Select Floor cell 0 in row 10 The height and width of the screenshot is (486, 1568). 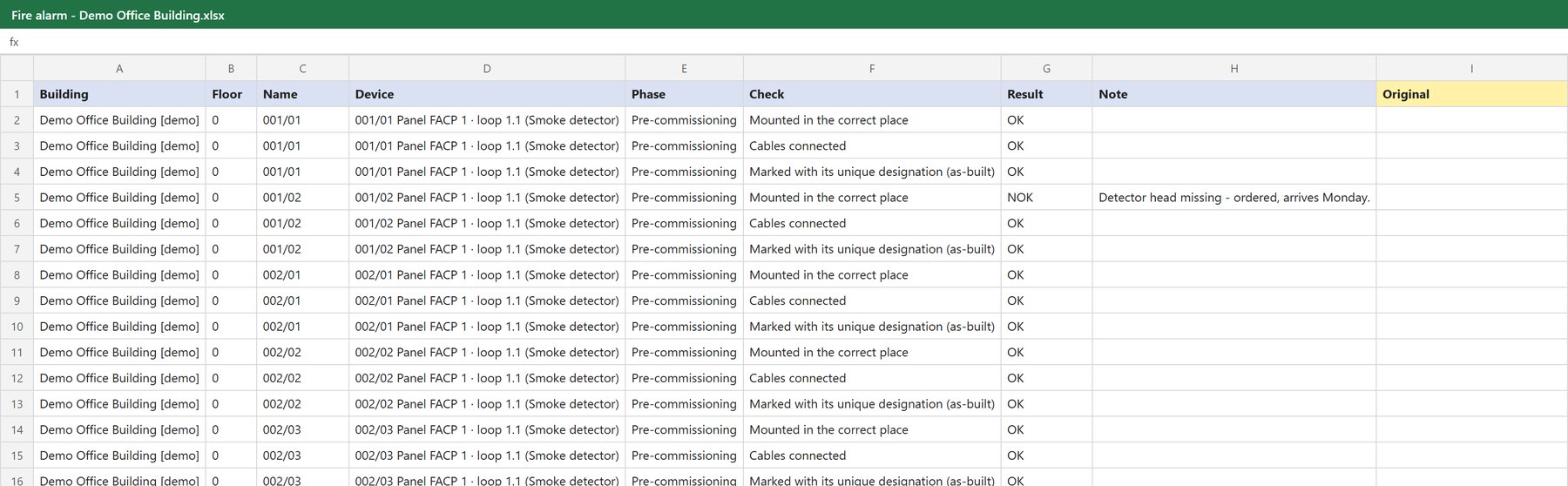231,327
